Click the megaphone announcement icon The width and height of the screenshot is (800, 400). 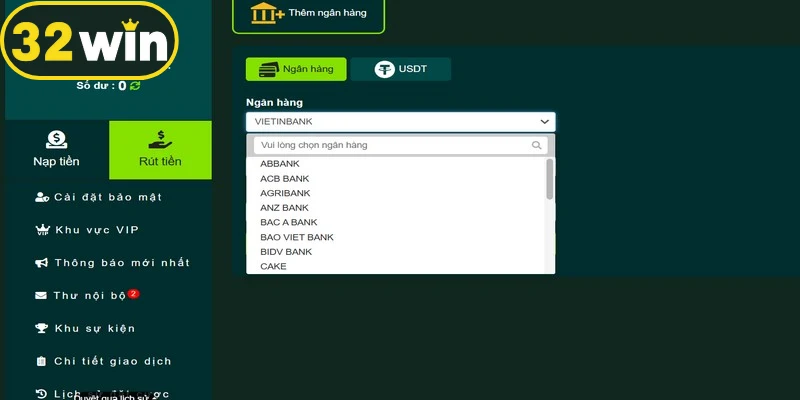point(41,263)
